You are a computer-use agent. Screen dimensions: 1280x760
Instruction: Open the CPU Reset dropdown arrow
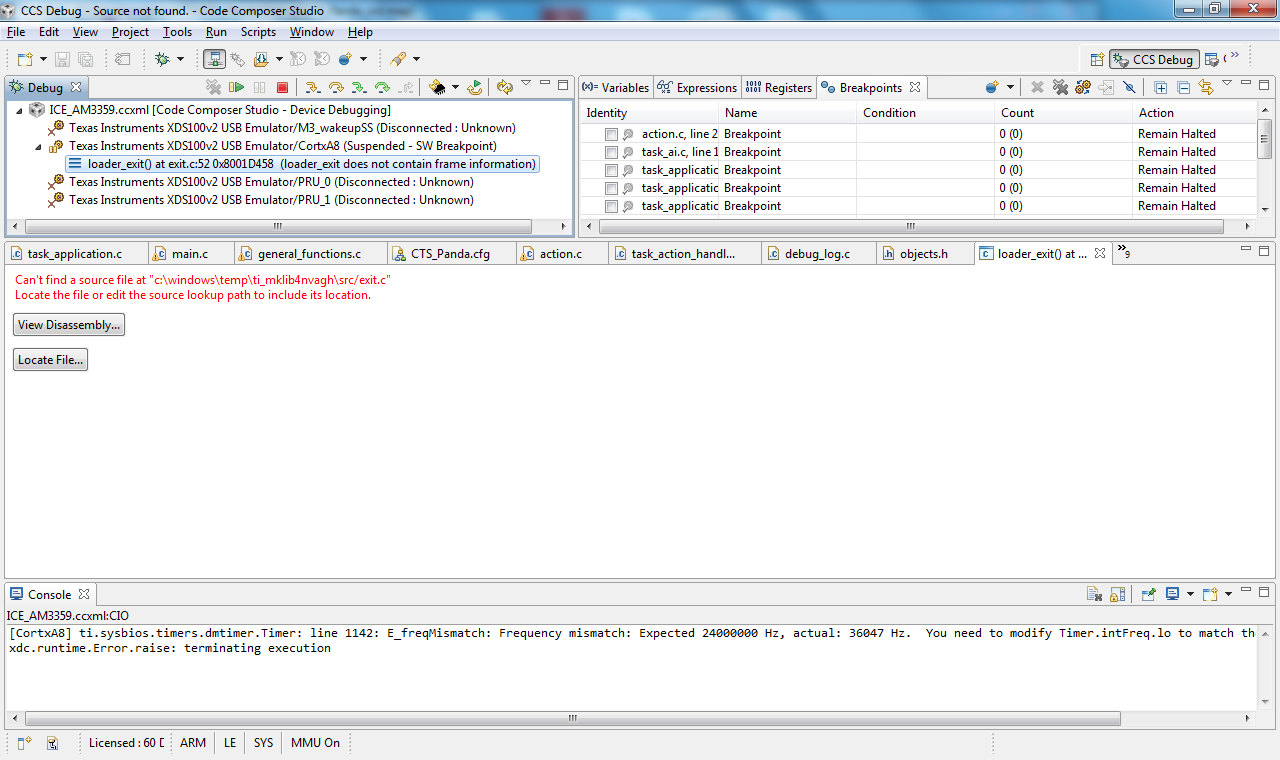[455, 88]
